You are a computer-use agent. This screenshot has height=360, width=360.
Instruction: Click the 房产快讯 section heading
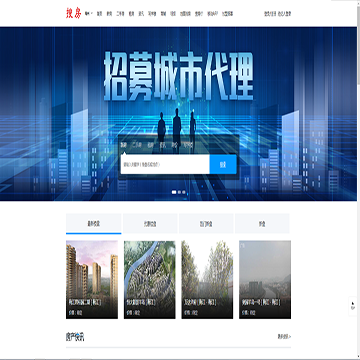coord(75,337)
